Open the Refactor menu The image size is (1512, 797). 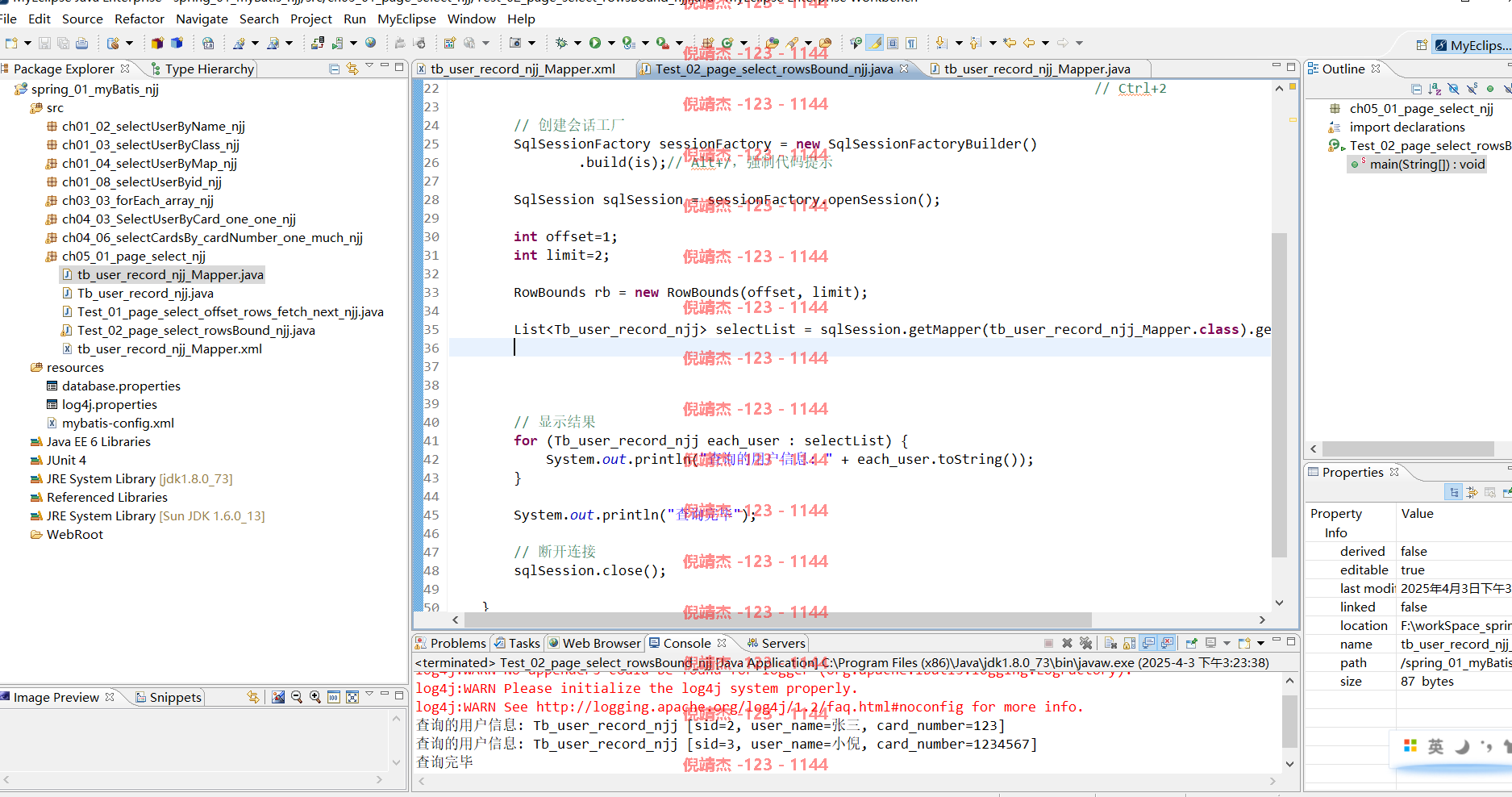click(140, 19)
